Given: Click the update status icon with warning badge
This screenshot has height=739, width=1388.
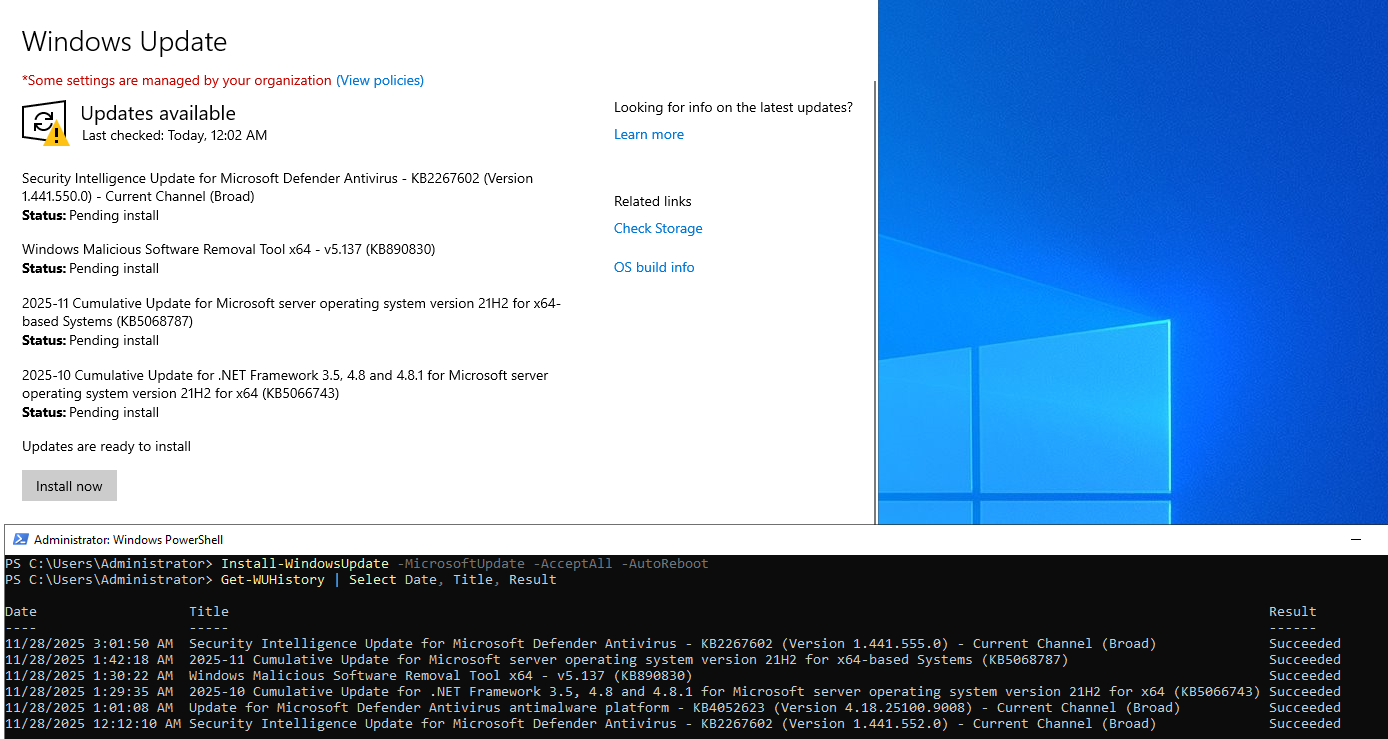Looking at the screenshot, I should [x=45, y=123].
